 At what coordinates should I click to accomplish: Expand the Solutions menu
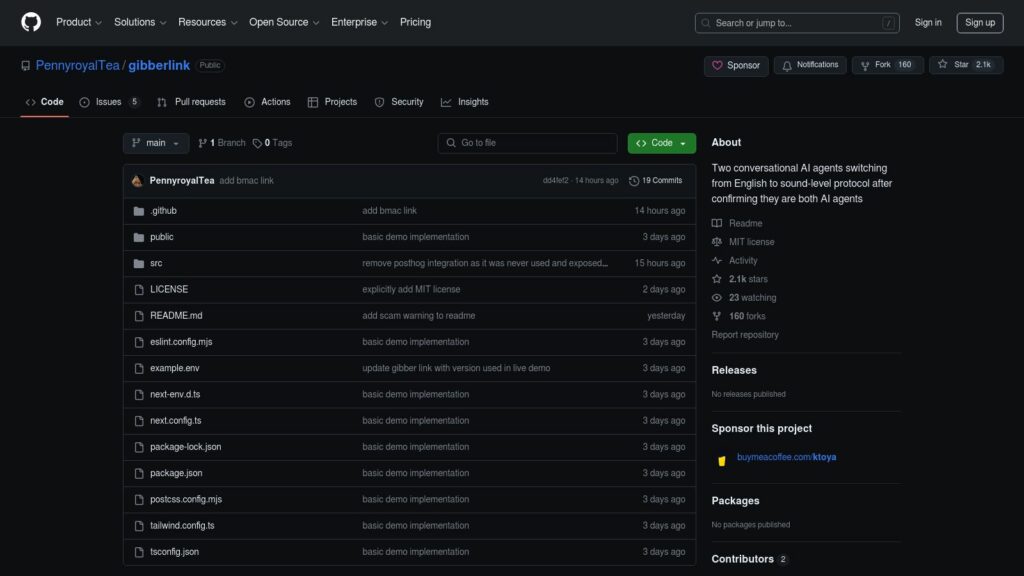pos(140,22)
